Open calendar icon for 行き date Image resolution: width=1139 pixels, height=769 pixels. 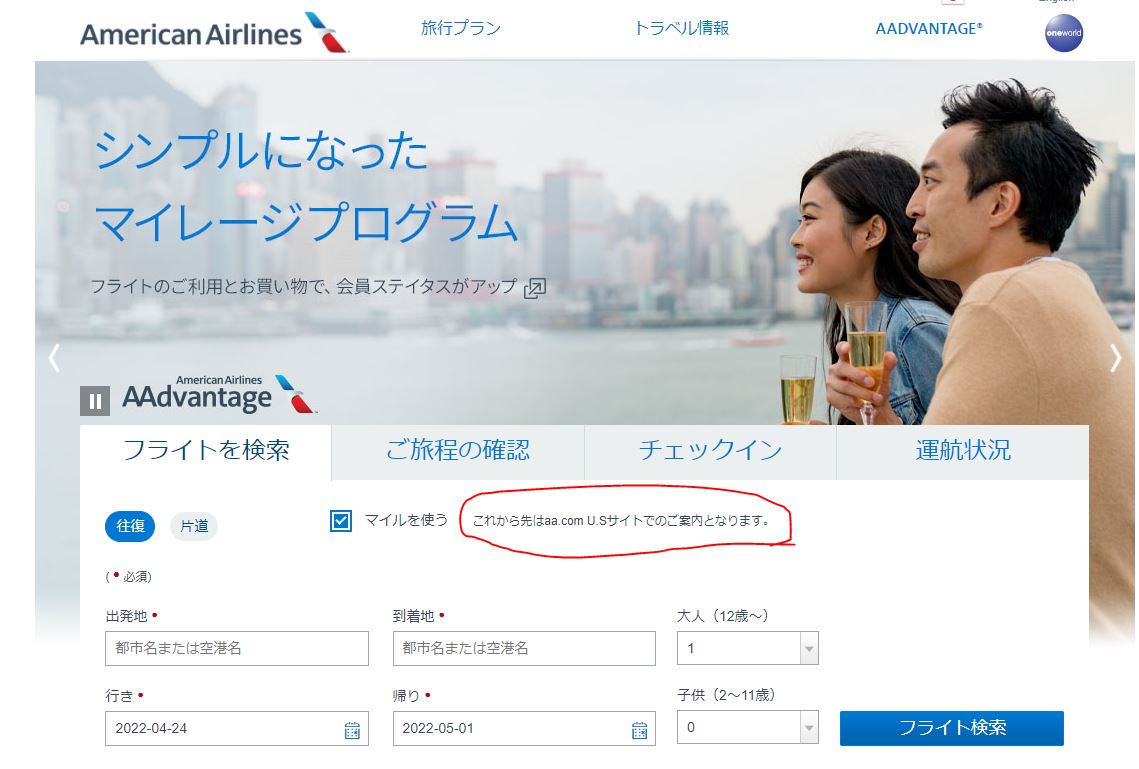coord(352,730)
